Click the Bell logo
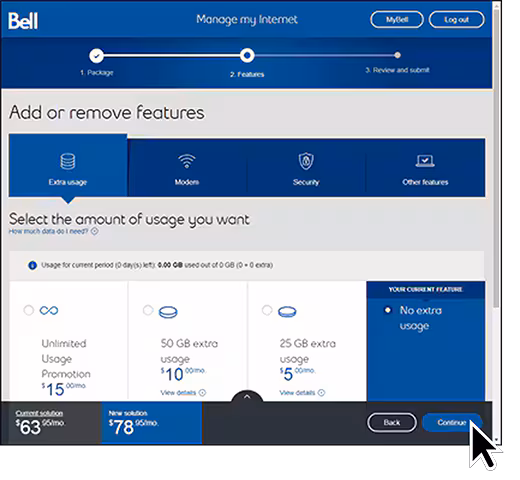The height and width of the screenshot is (480, 520). pos(23,21)
